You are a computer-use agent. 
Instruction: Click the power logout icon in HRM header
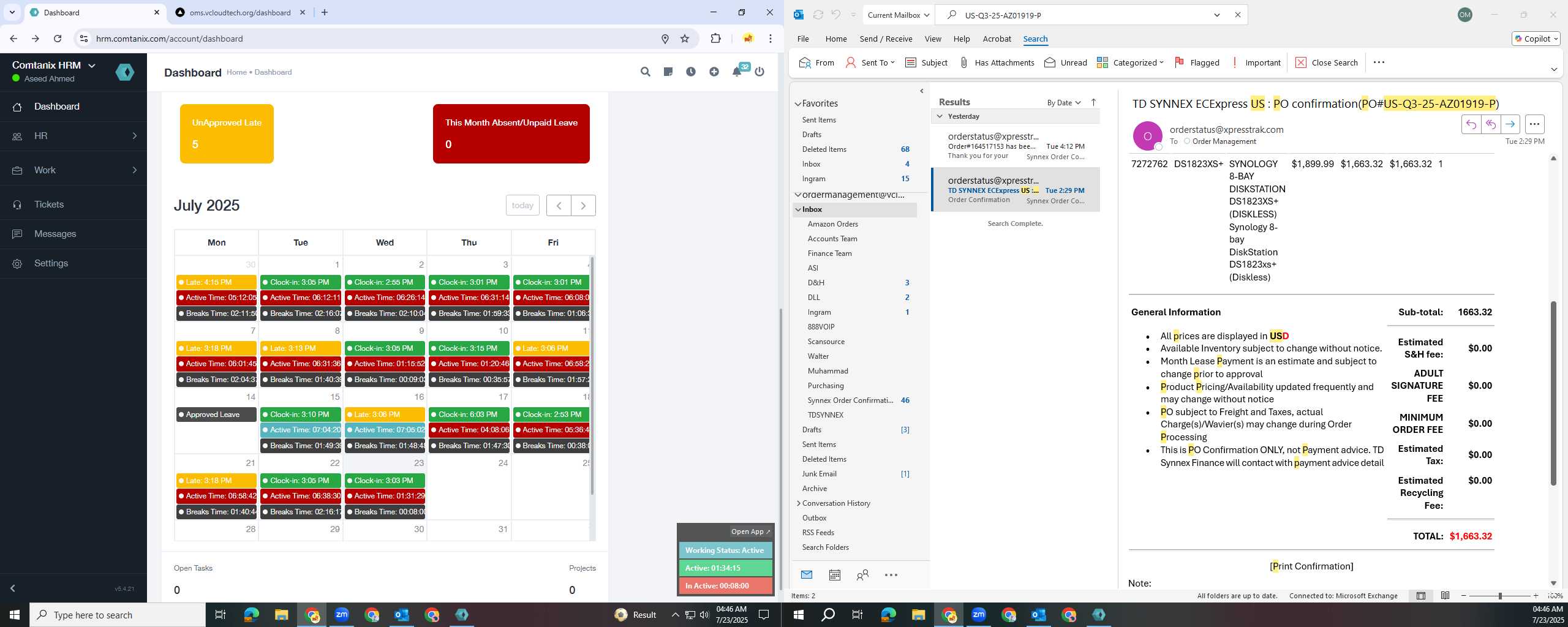pos(759,72)
